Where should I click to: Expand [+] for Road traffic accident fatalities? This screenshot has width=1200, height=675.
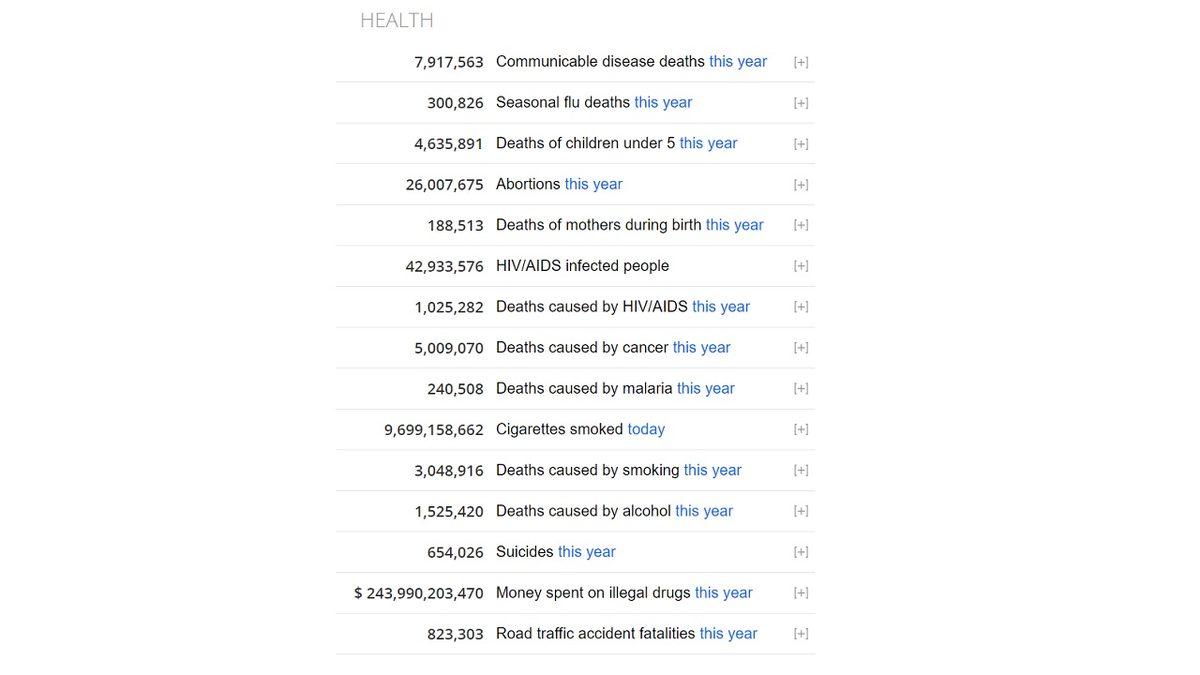pos(801,634)
